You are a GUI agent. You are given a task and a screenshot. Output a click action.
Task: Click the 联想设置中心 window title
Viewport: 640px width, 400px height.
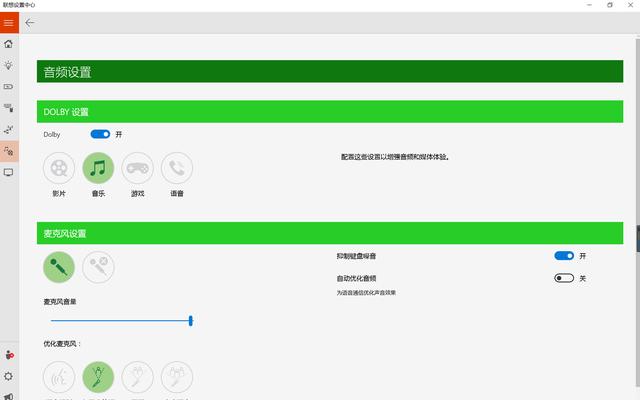click(x=19, y=5)
